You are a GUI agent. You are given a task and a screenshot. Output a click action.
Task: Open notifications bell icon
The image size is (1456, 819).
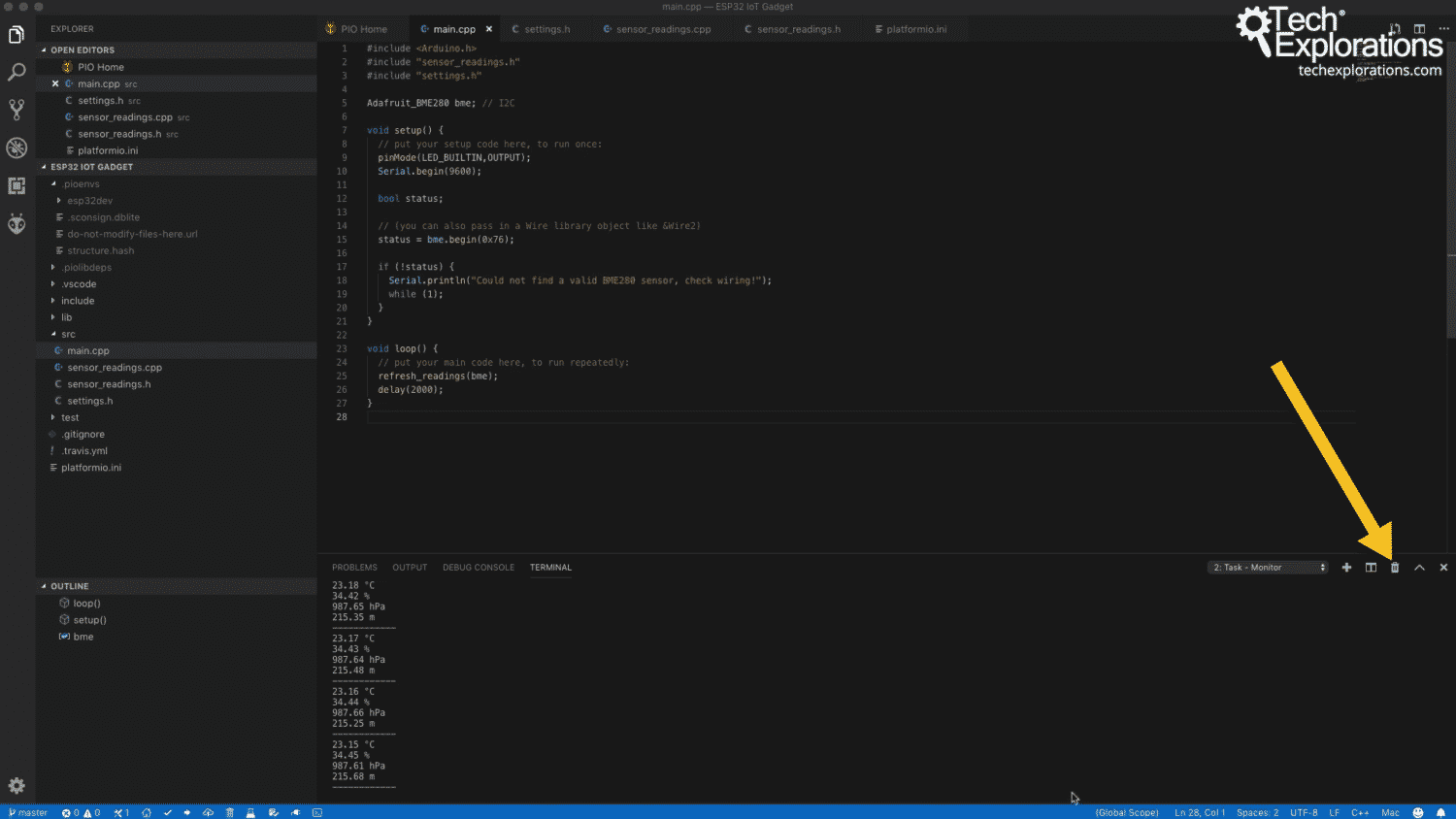tap(1440, 812)
